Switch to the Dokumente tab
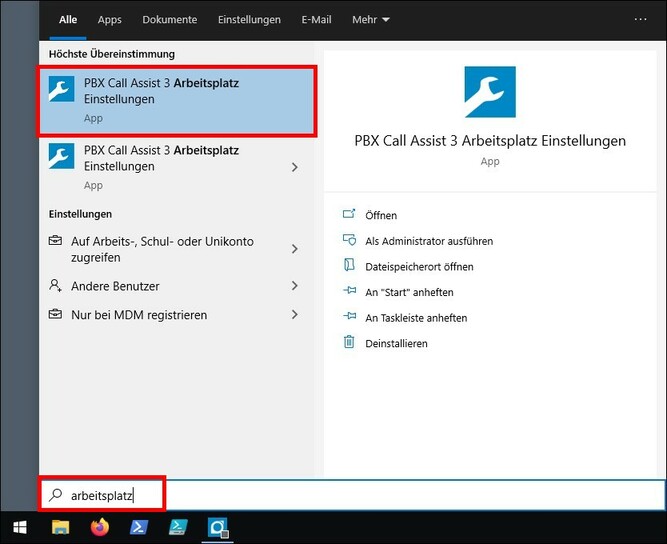 170,20
